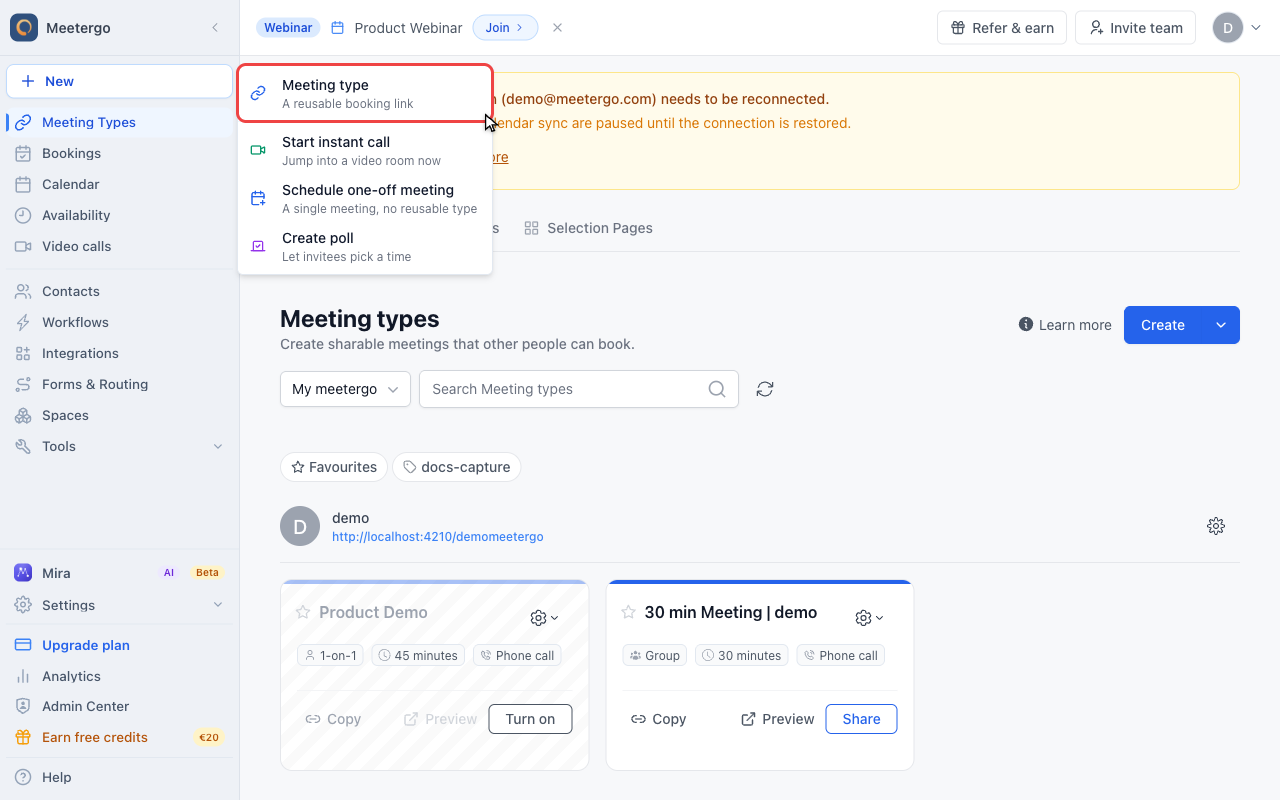Click the New button in sidebar
Viewport: 1280px width, 800px height.
(x=119, y=81)
